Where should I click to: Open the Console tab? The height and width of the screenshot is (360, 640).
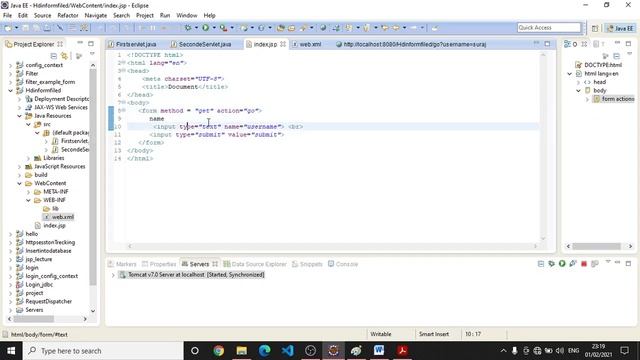343,264
